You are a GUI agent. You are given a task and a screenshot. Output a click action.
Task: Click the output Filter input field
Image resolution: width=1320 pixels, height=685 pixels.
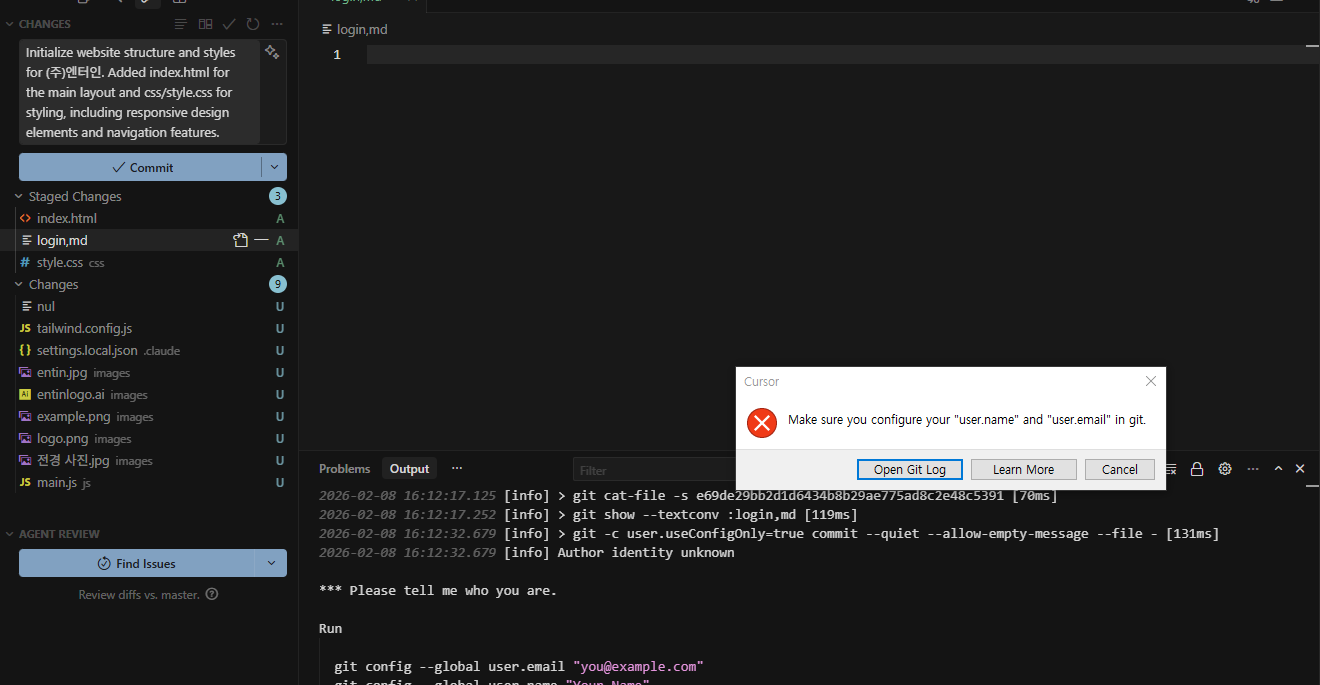point(655,470)
